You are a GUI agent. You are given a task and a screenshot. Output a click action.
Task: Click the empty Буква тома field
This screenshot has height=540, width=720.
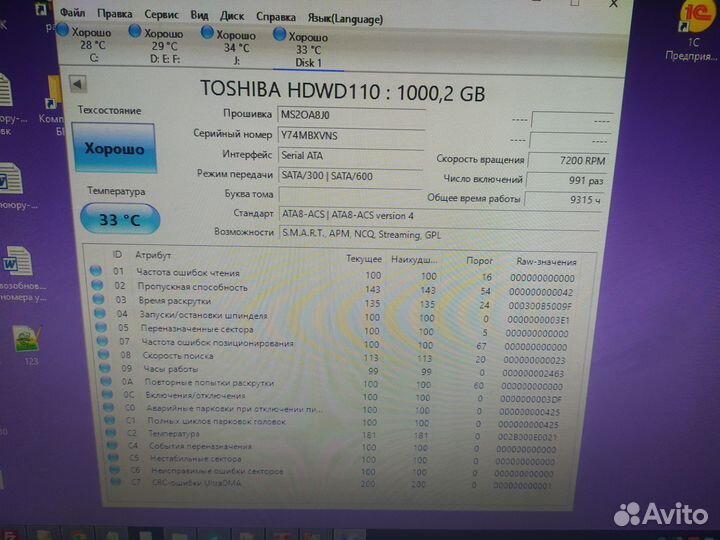tap(350, 195)
